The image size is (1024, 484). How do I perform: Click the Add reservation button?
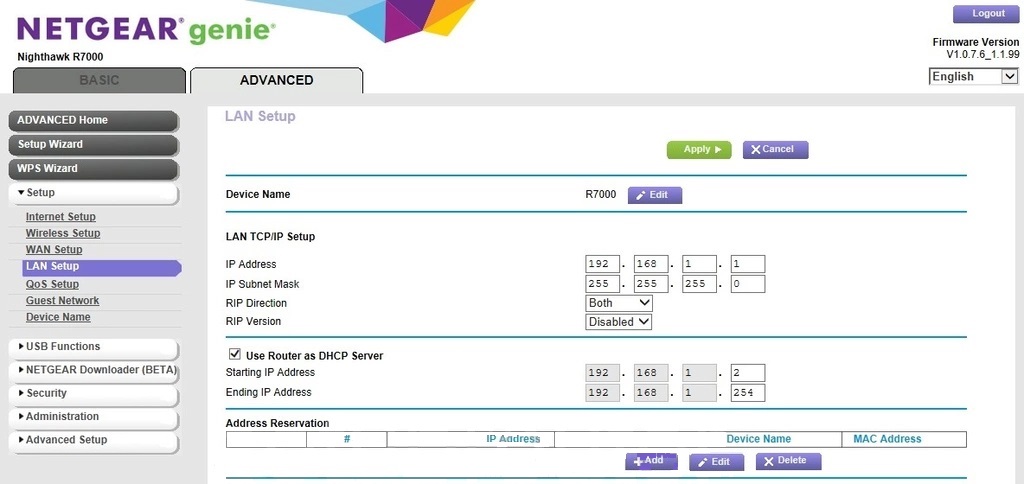click(x=651, y=461)
